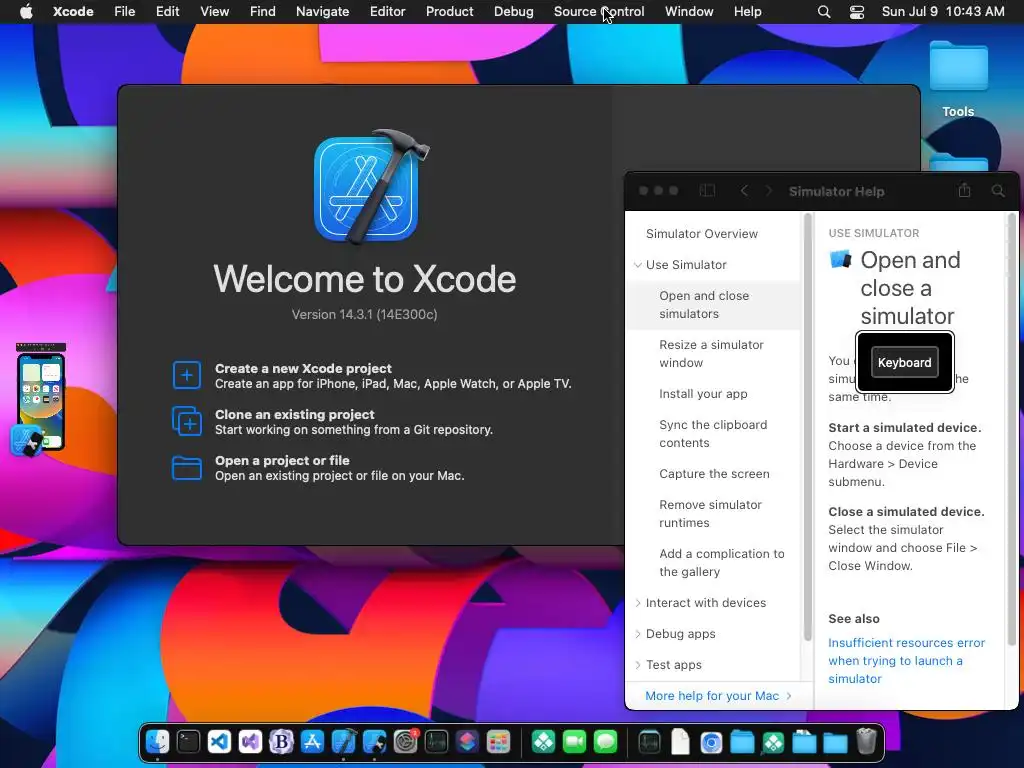Open the Window menu

[x=689, y=12]
